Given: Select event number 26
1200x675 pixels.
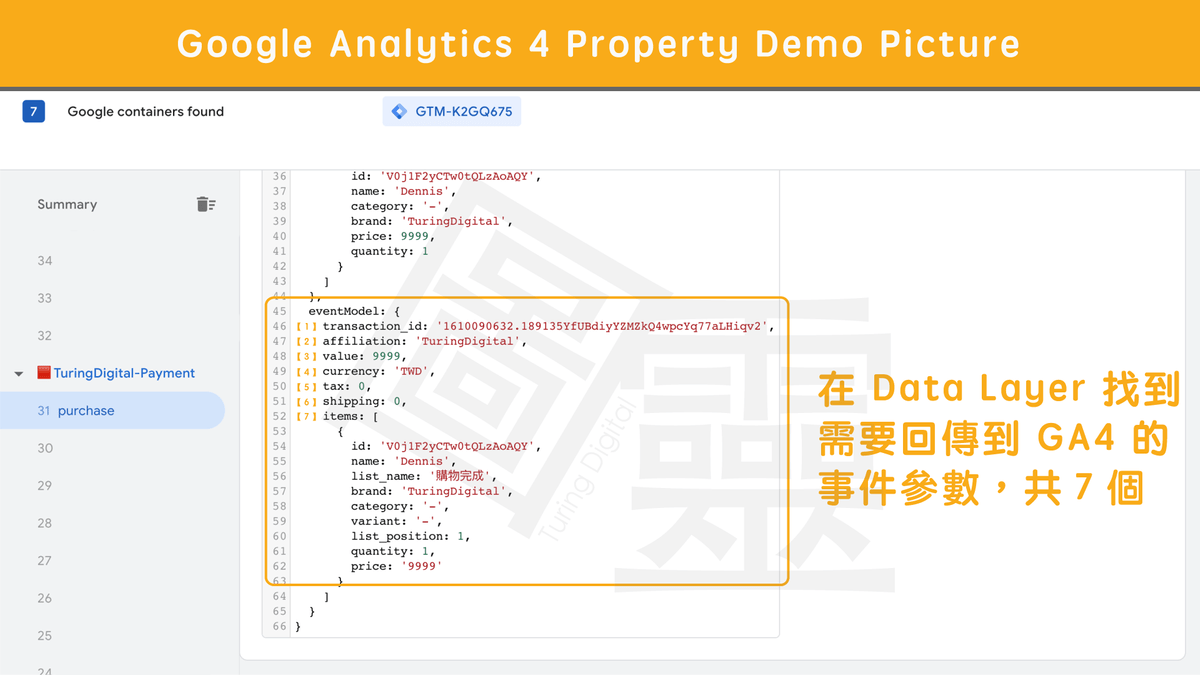Looking at the screenshot, I should tap(45, 598).
